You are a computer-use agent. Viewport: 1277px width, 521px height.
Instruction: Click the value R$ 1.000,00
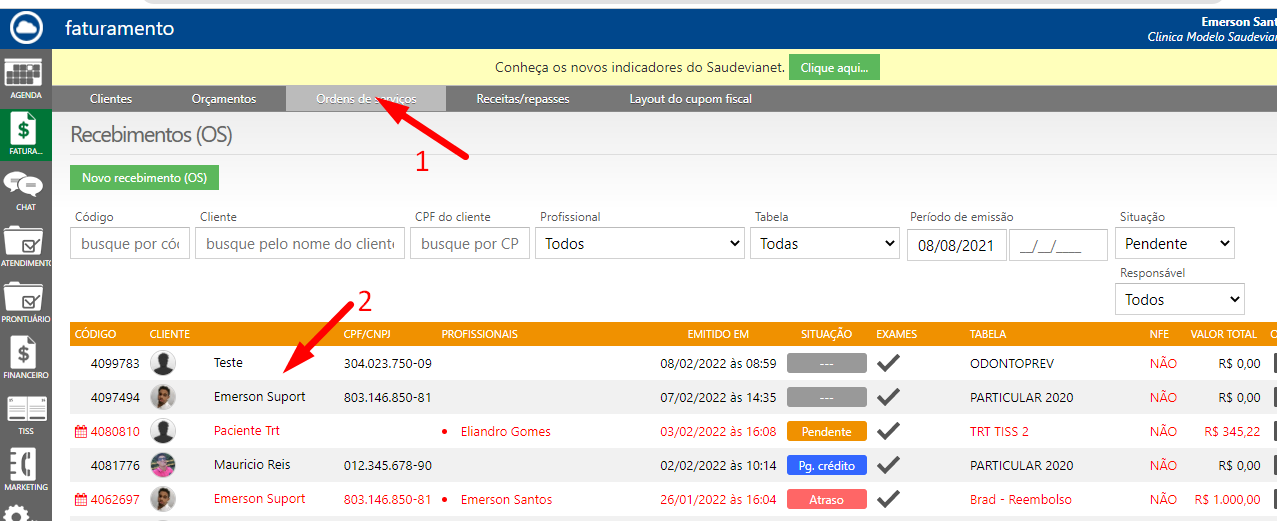1228,499
